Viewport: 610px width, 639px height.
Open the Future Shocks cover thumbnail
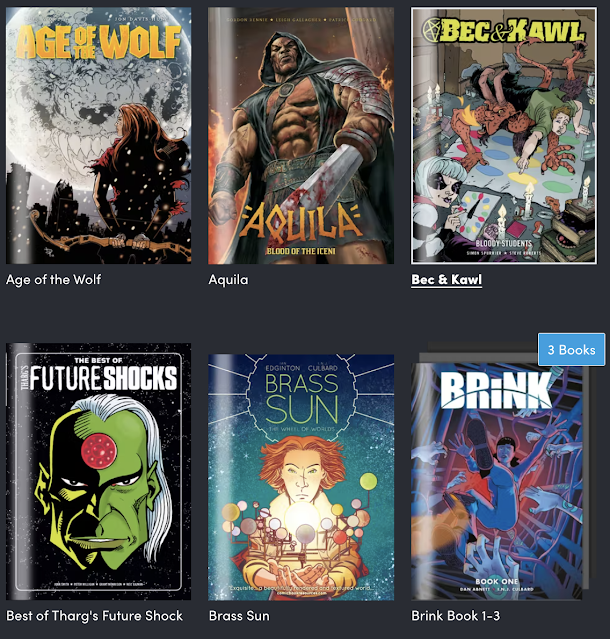coord(99,472)
